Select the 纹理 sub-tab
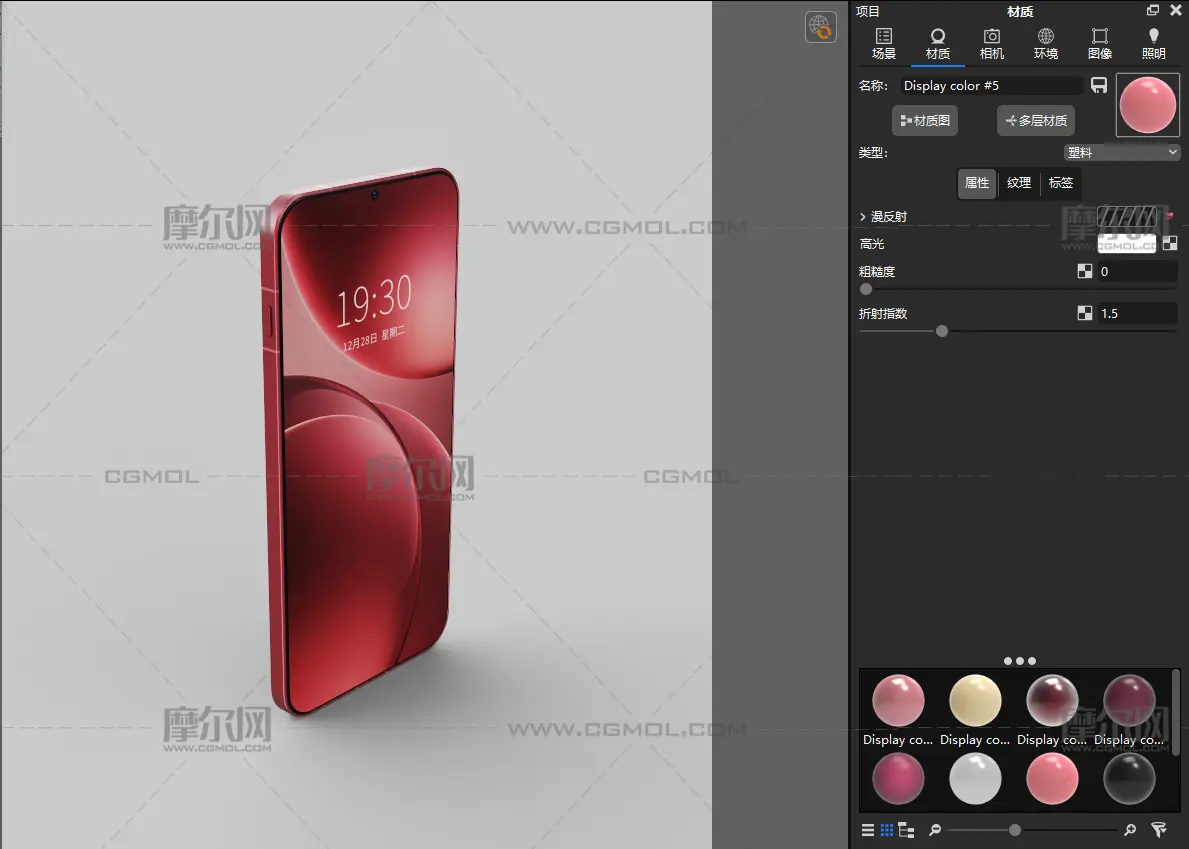The height and width of the screenshot is (849, 1189). [1019, 183]
